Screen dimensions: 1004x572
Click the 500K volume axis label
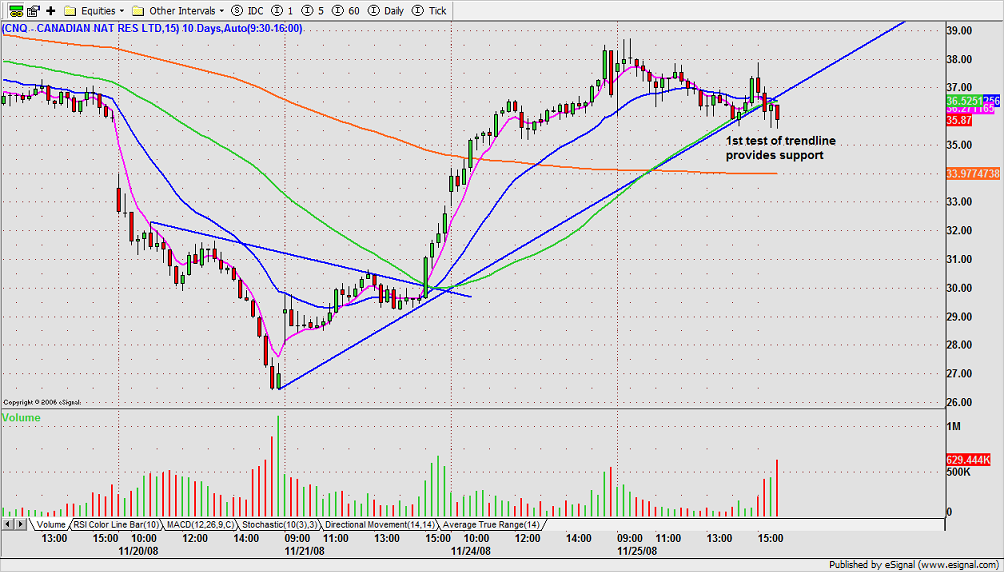959,472
